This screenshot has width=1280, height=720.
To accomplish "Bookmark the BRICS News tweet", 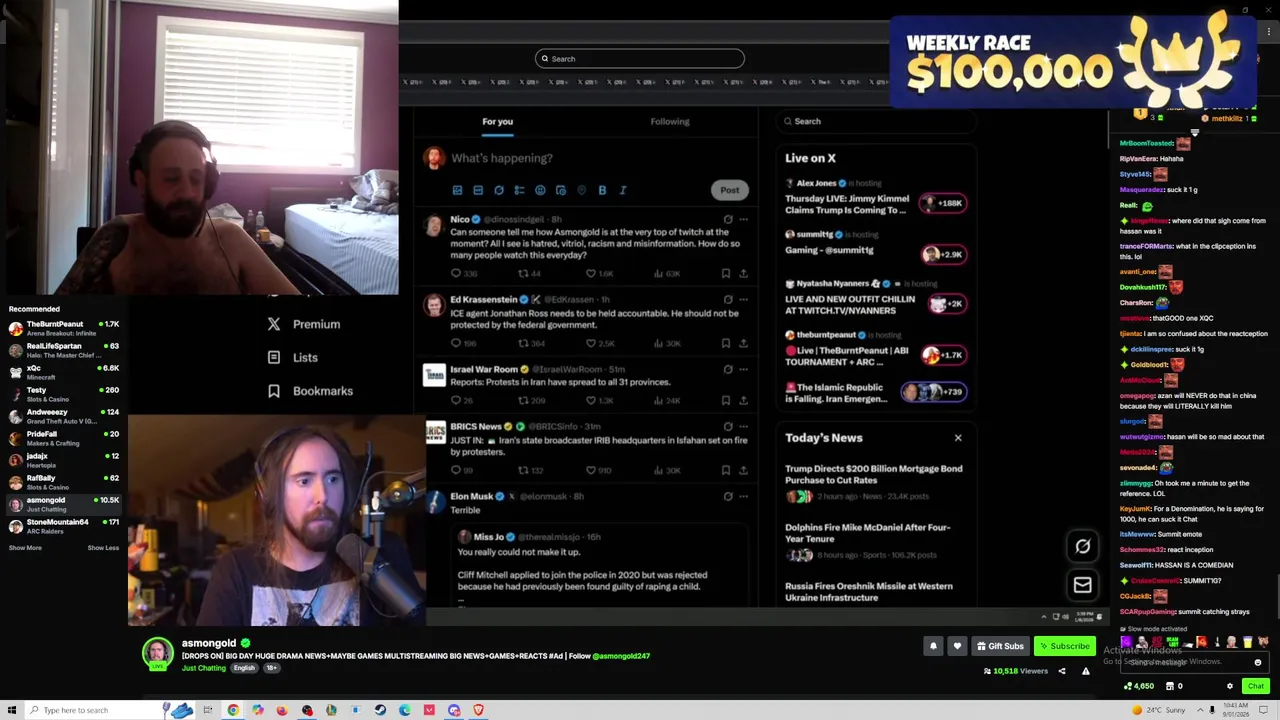I will click(726, 470).
